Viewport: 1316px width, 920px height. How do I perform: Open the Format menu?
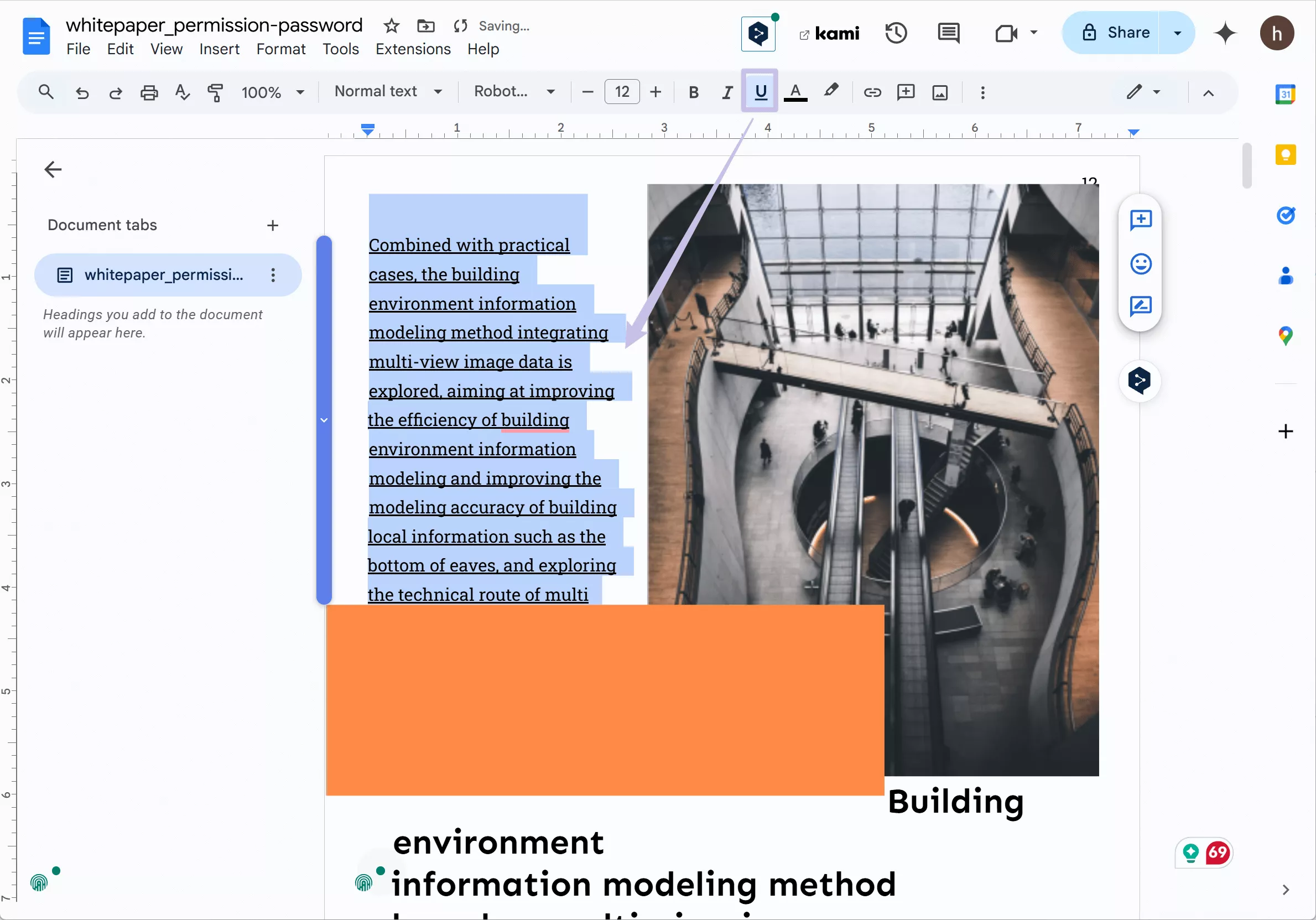tap(281, 49)
